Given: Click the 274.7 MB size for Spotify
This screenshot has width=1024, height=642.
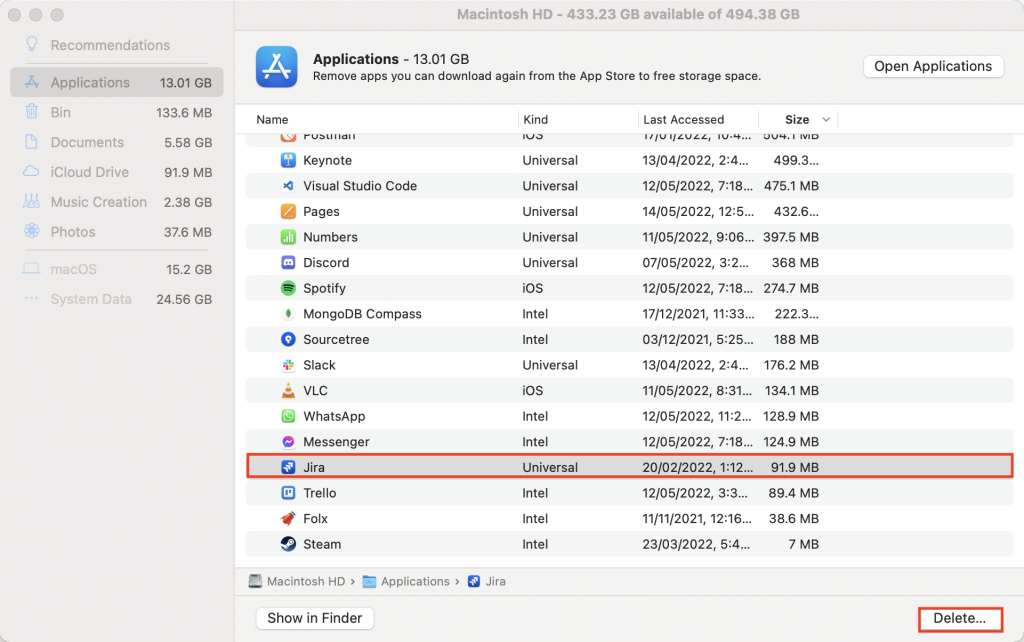Looking at the screenshot, I should (x=791, y=288).
